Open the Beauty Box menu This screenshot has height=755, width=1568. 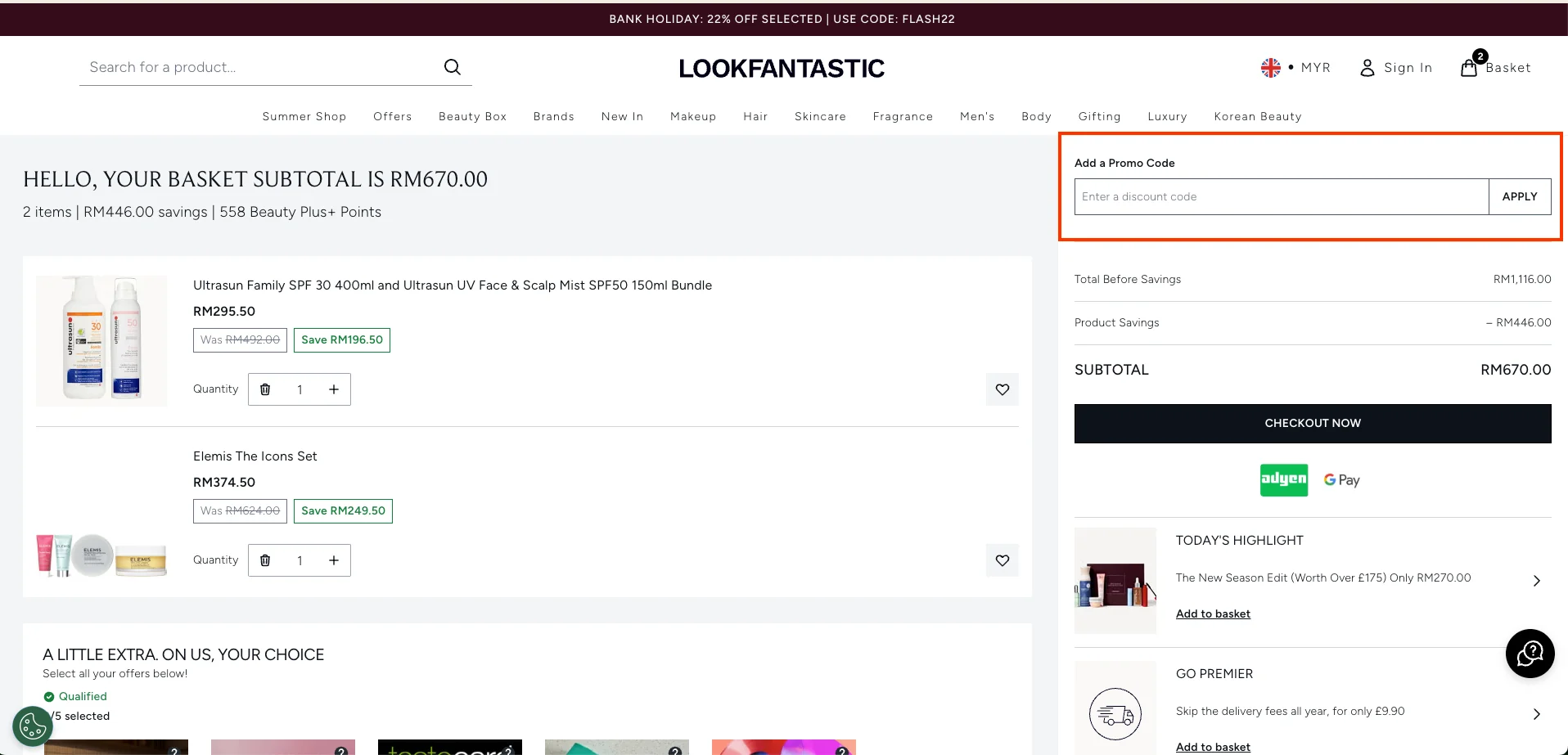(x=473, y=116)
